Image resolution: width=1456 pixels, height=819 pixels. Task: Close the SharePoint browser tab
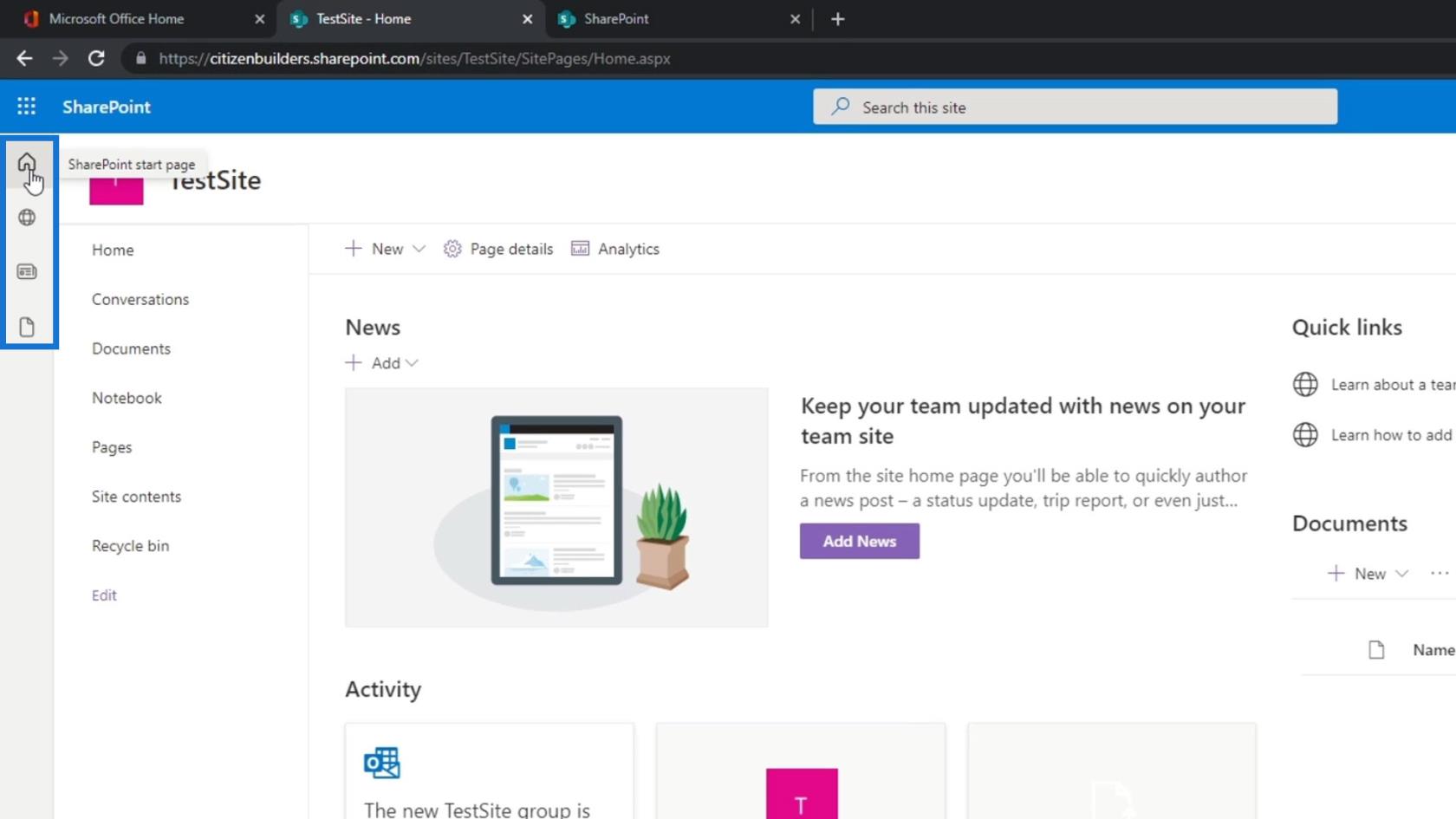[x=795, y=19]
